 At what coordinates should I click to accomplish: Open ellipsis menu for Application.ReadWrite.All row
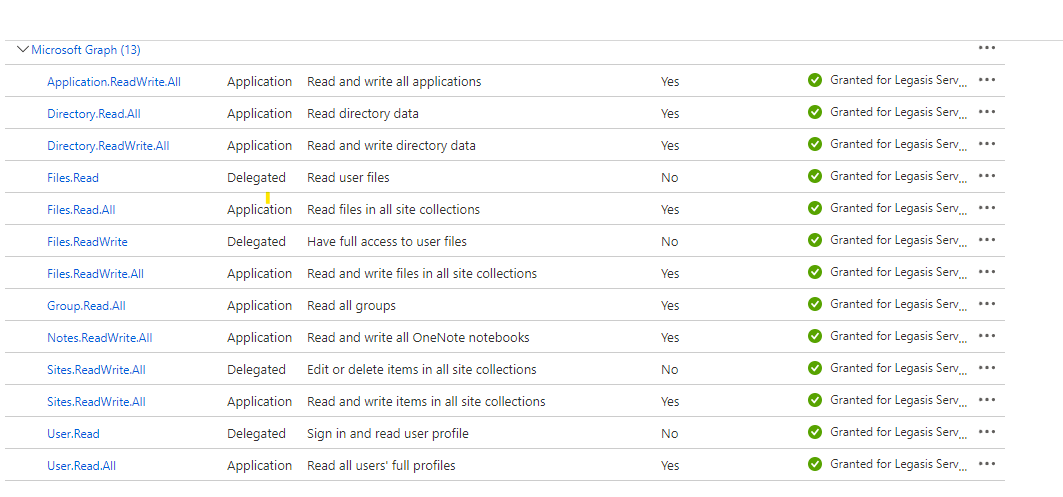987,80
